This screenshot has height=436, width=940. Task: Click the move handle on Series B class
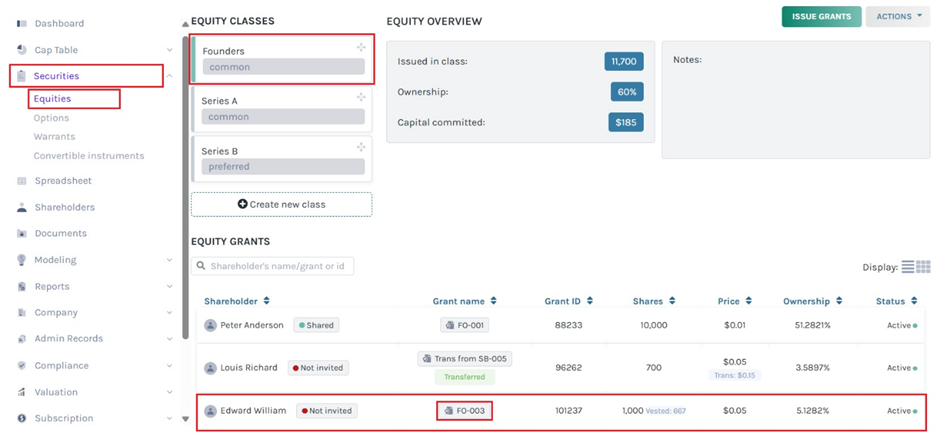pos(361,148)
